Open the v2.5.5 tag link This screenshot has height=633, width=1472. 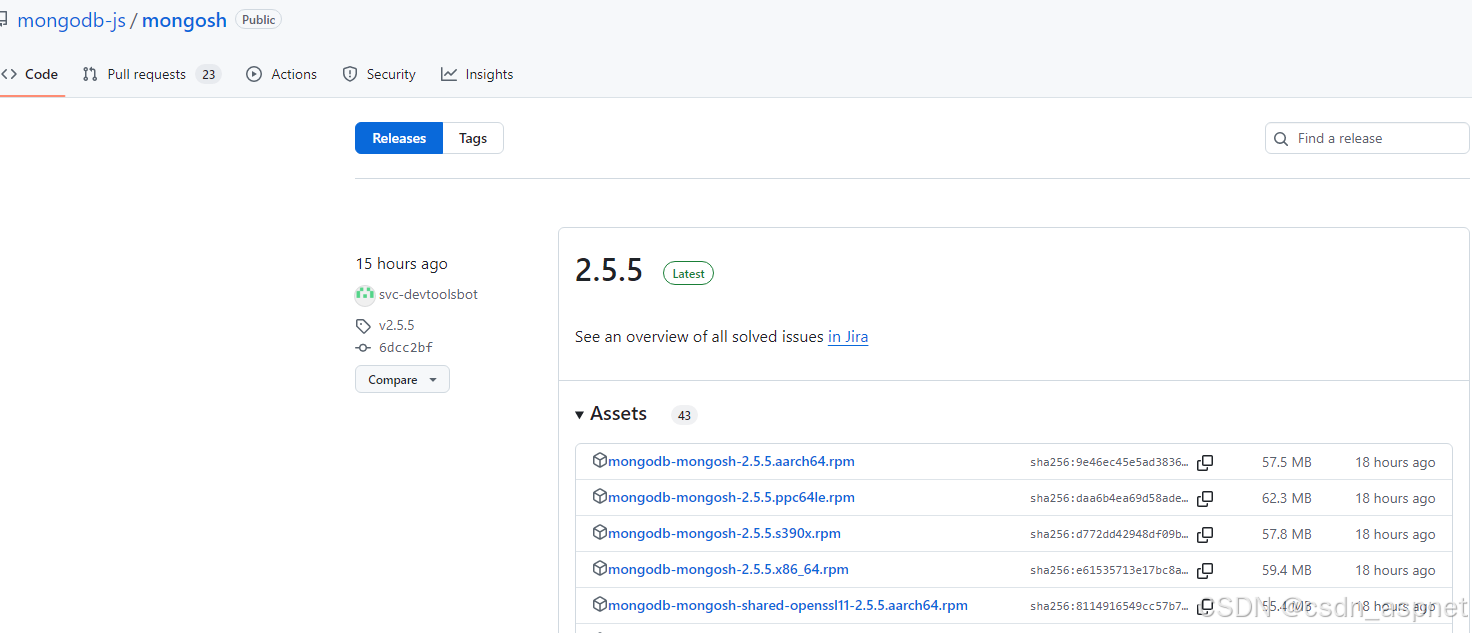[396, 325]
